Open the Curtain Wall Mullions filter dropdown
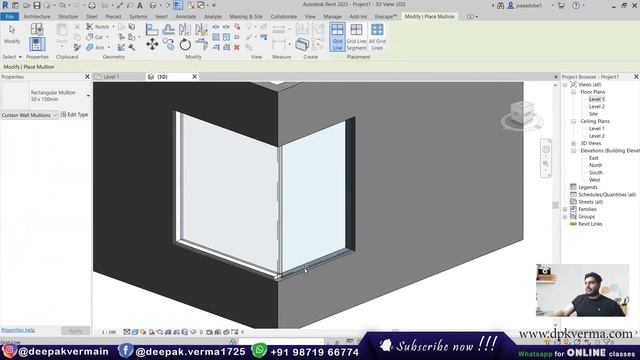 click(x=55, y=115)
